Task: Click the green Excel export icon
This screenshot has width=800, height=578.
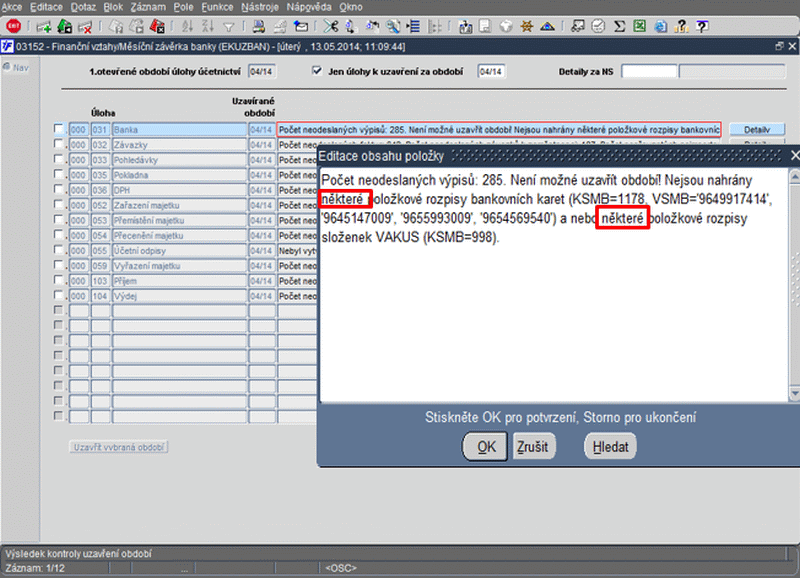Action: (x=640, y=27)
